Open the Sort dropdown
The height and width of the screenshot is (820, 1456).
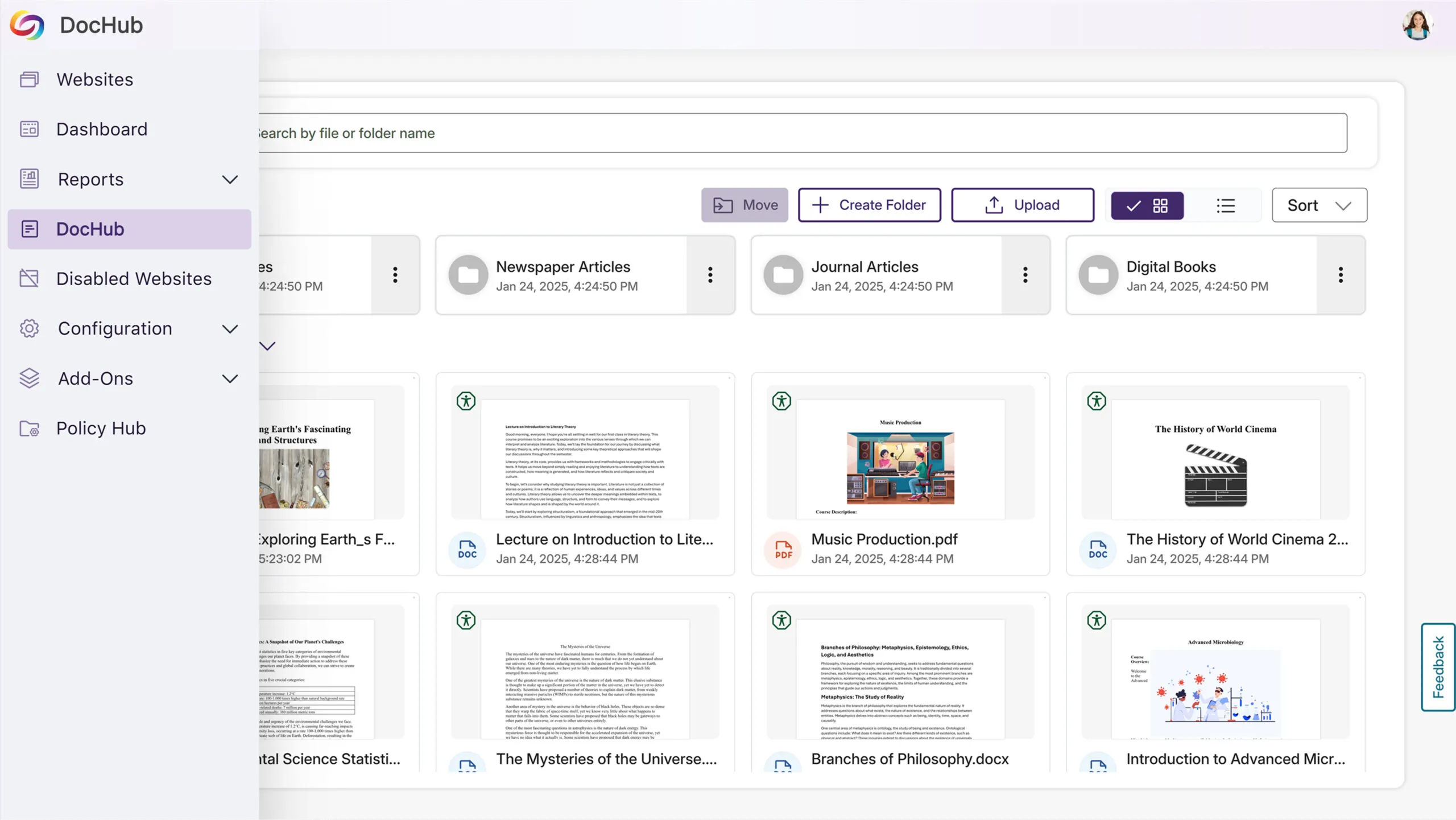click(x=1319, y=205)
